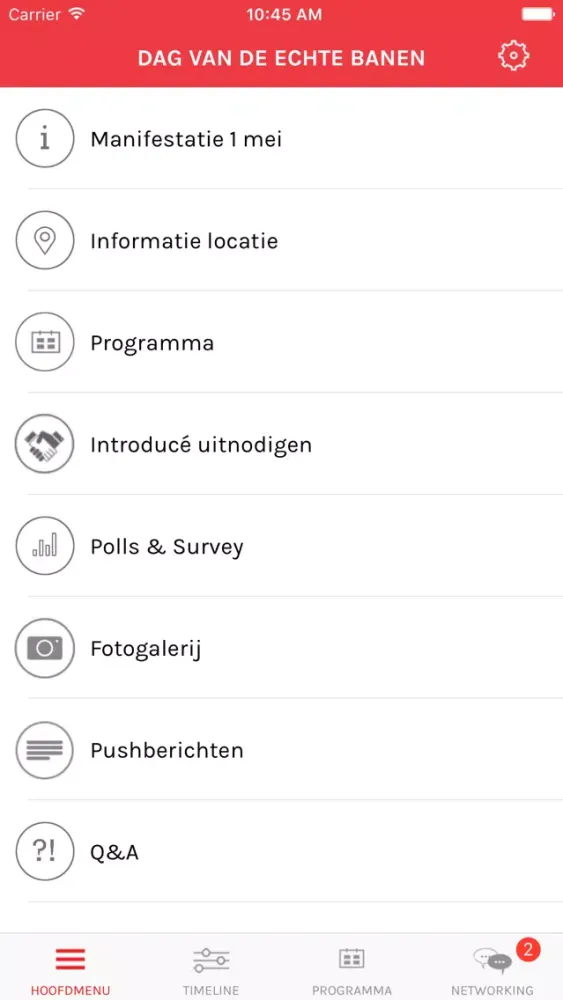Open Informatie locatie entry
The height and width of the screenshot is (1000, 563).
(x=281, y=240)
